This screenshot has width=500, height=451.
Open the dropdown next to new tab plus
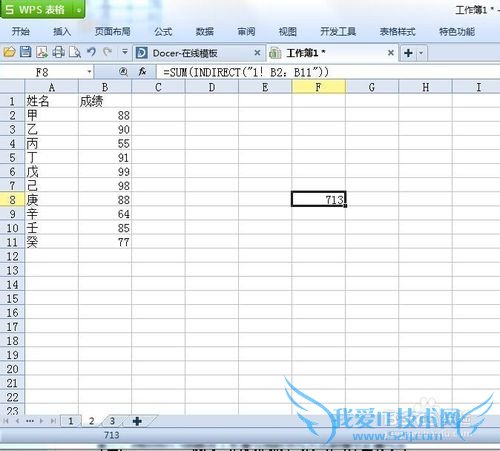click(421, 53)
